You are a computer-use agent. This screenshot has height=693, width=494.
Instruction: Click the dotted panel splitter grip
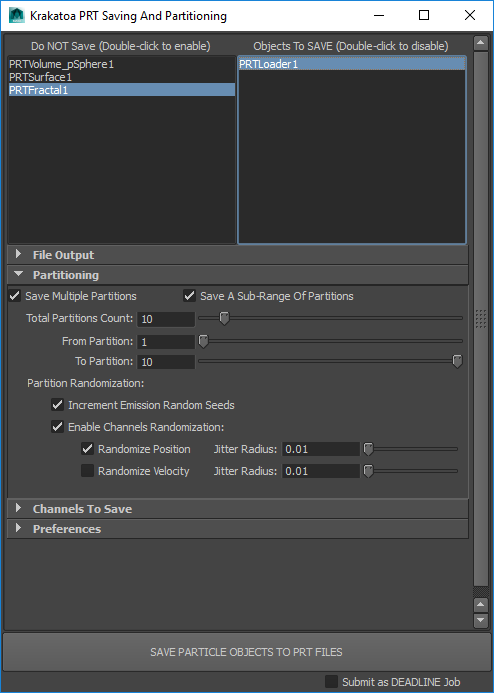point(480,319)
